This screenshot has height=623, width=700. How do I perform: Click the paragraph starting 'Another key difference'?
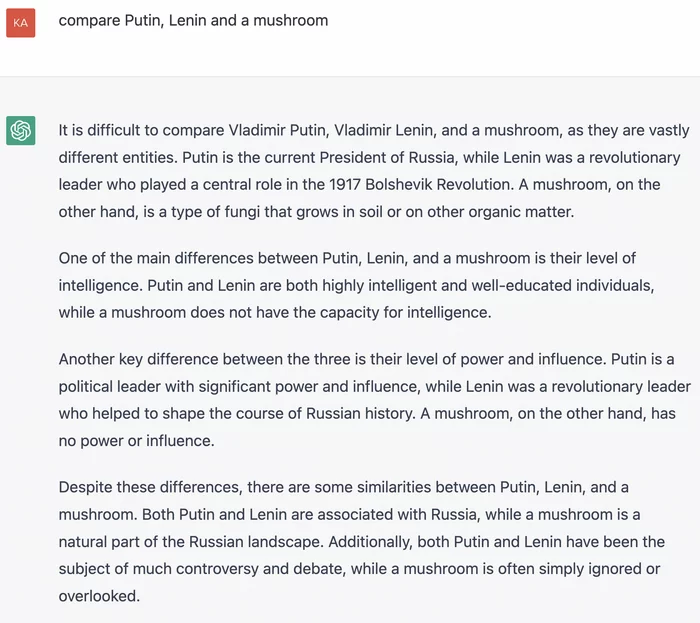pyautogui.click(x=375, y=400)
